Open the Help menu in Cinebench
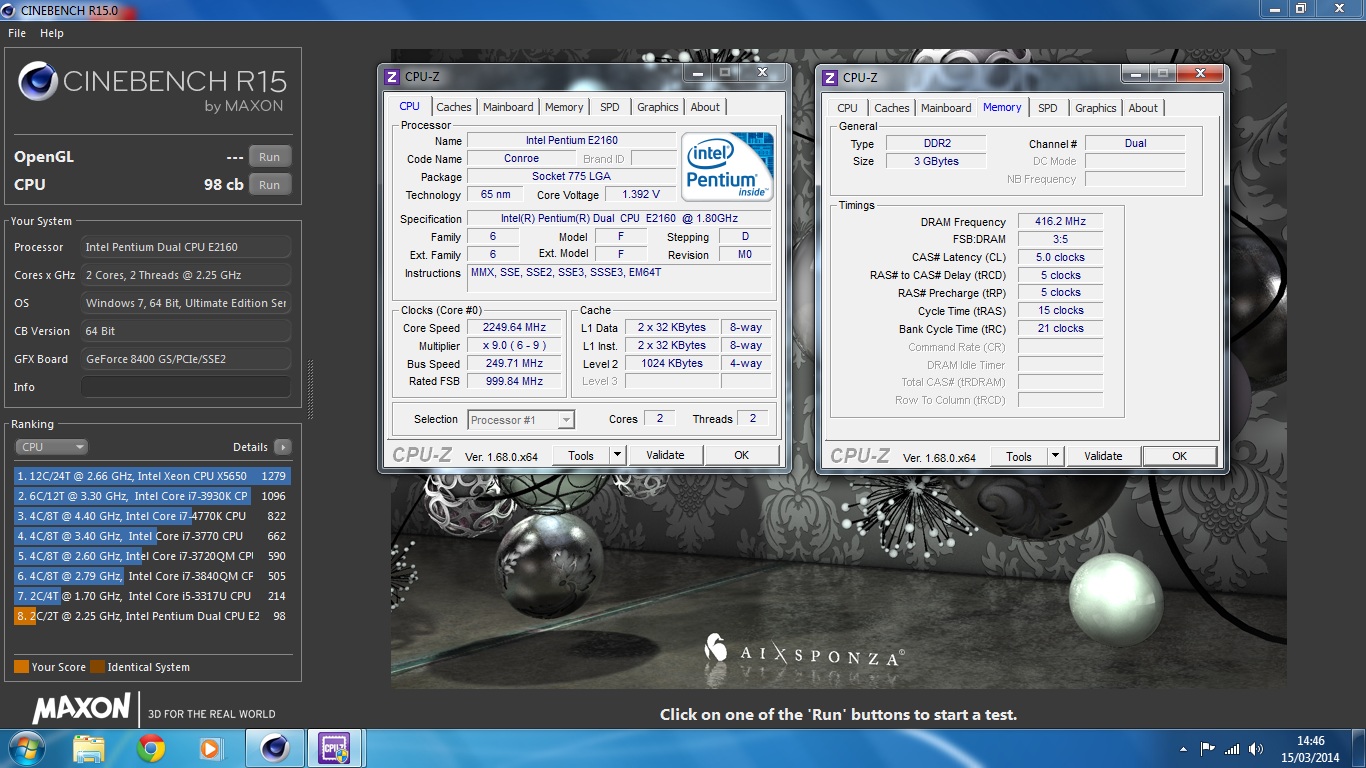This screenshot has height=768, width=1366. (52, 33)
